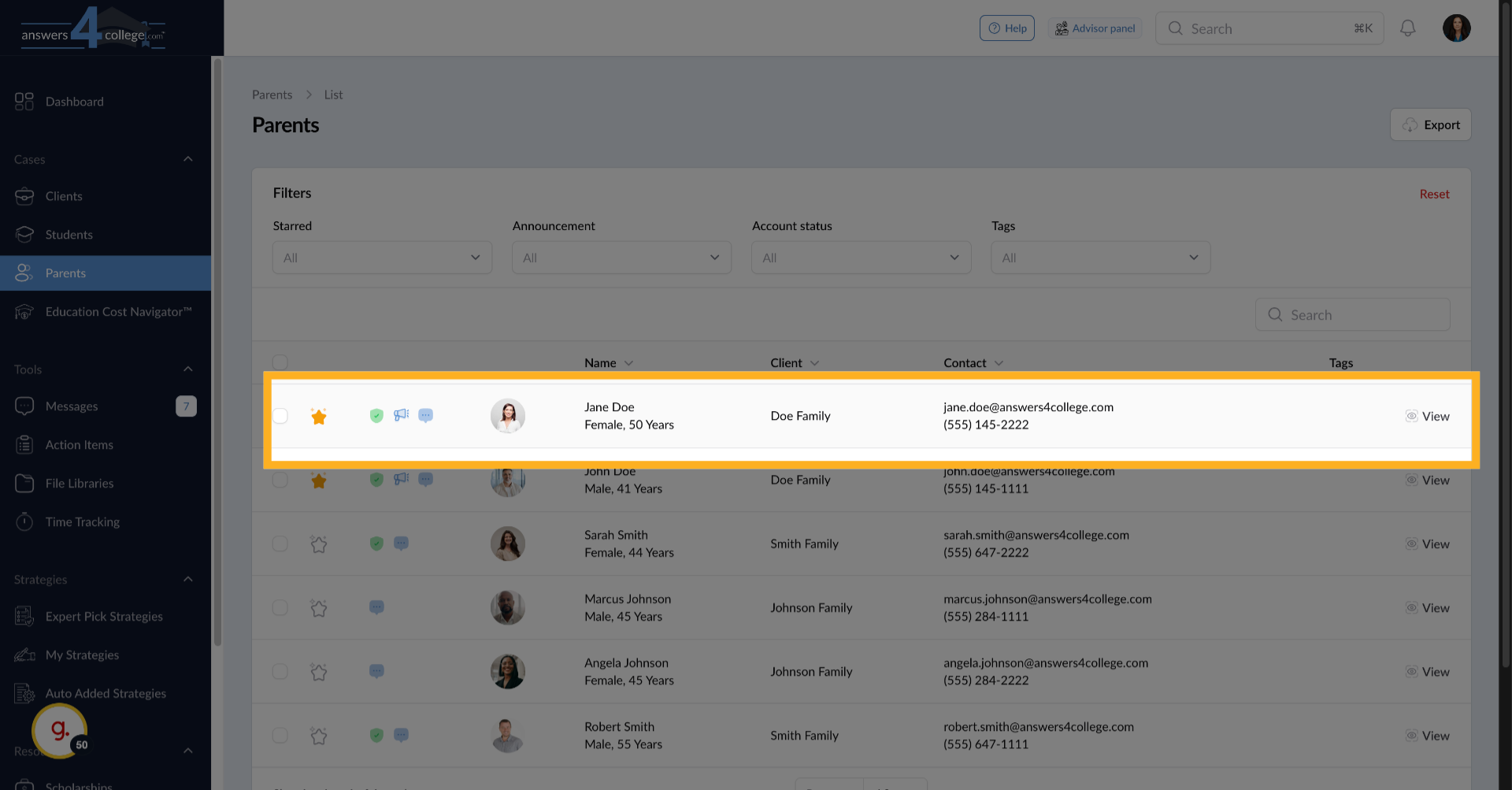Toggle star for Jane Doe
This screenshot has height=790, width=1512.
click(x=319, y=417)
